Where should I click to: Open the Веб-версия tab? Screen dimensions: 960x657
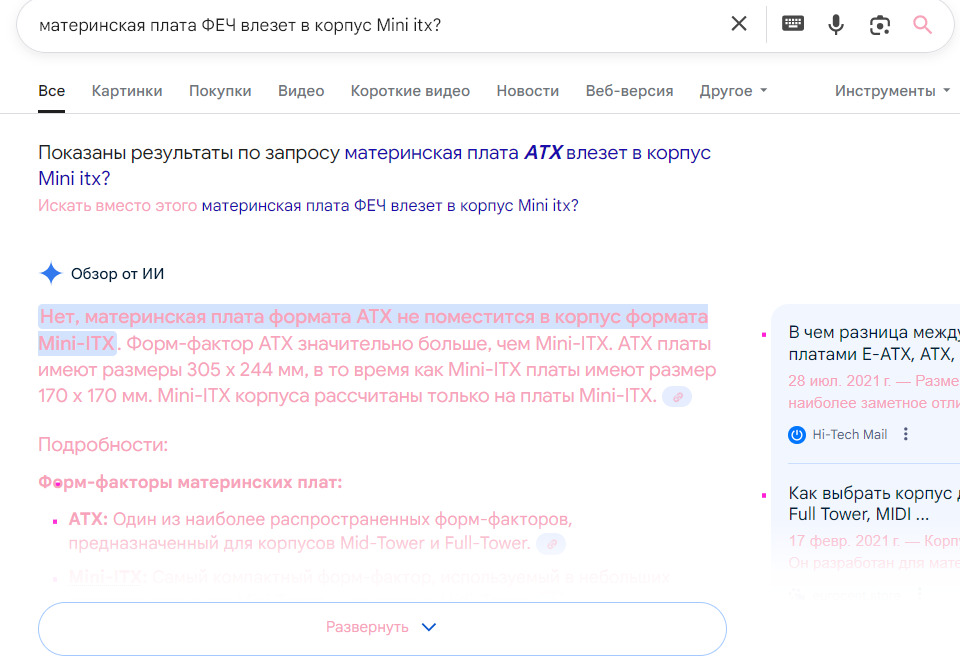[629, 91]
